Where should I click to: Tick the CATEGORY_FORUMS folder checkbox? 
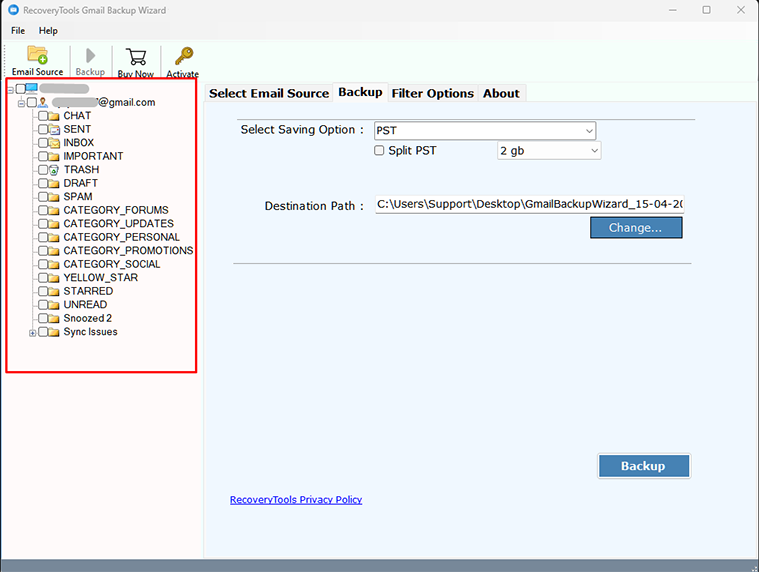click(43, 211)
